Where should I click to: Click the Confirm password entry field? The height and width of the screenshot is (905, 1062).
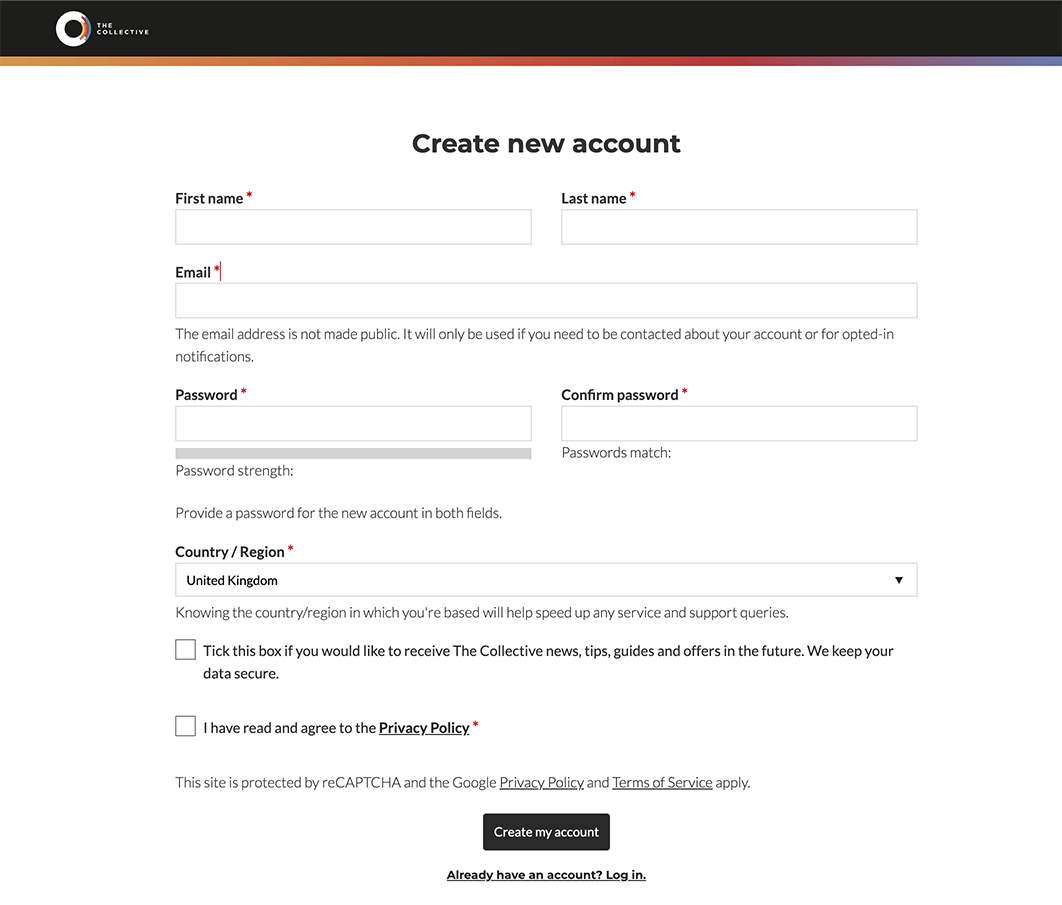tap(739, 423)
